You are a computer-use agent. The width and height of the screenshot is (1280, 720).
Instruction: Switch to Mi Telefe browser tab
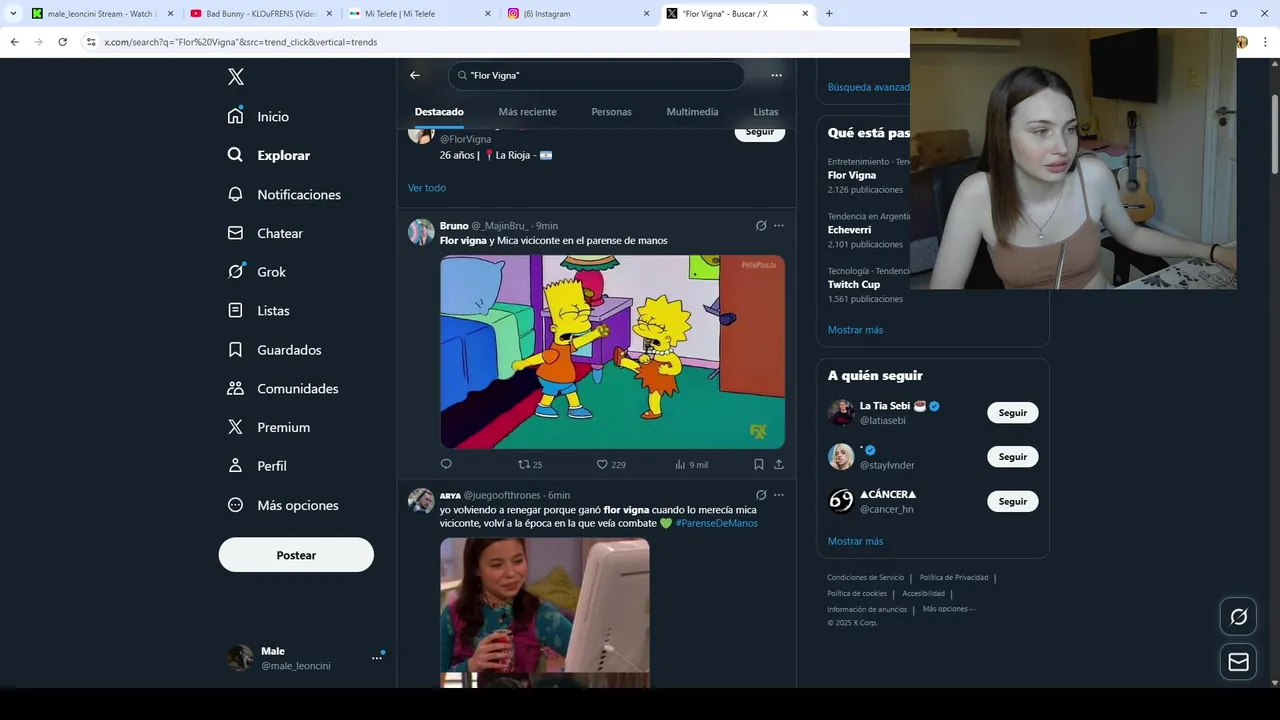[x=419, y=14]
